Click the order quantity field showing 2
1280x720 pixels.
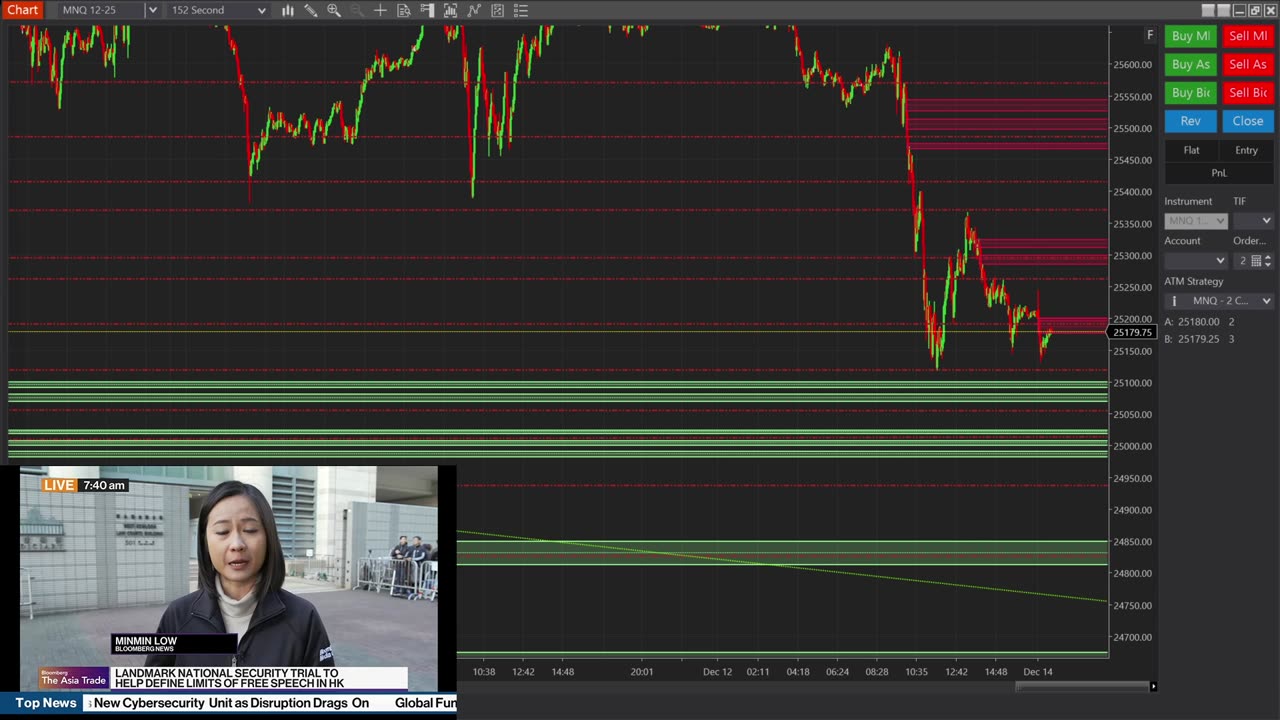click(x=1241, y=261)
